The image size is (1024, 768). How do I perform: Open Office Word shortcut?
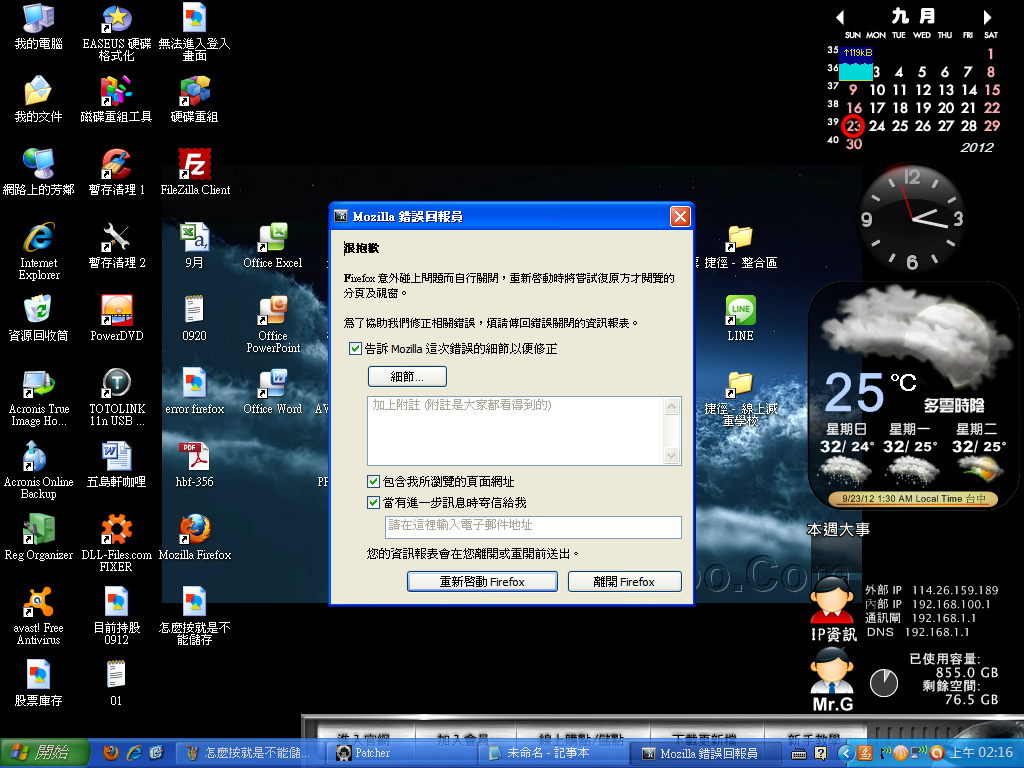[x=272, y=392]
